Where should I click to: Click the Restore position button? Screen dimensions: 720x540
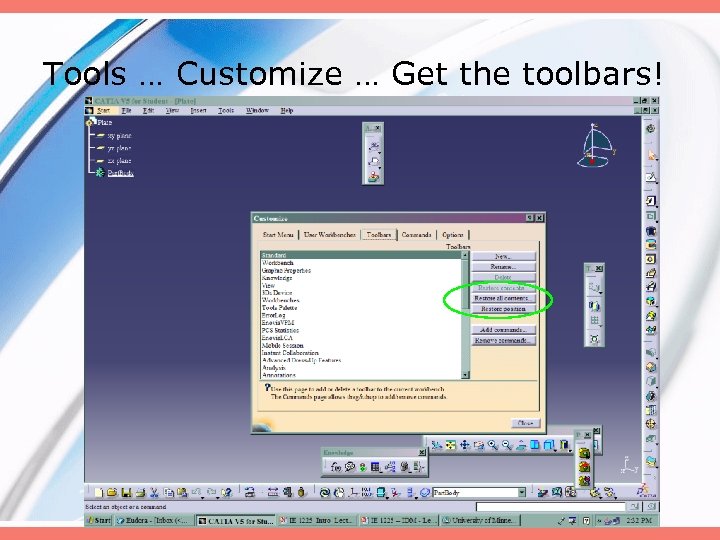(x=503, y=309)
